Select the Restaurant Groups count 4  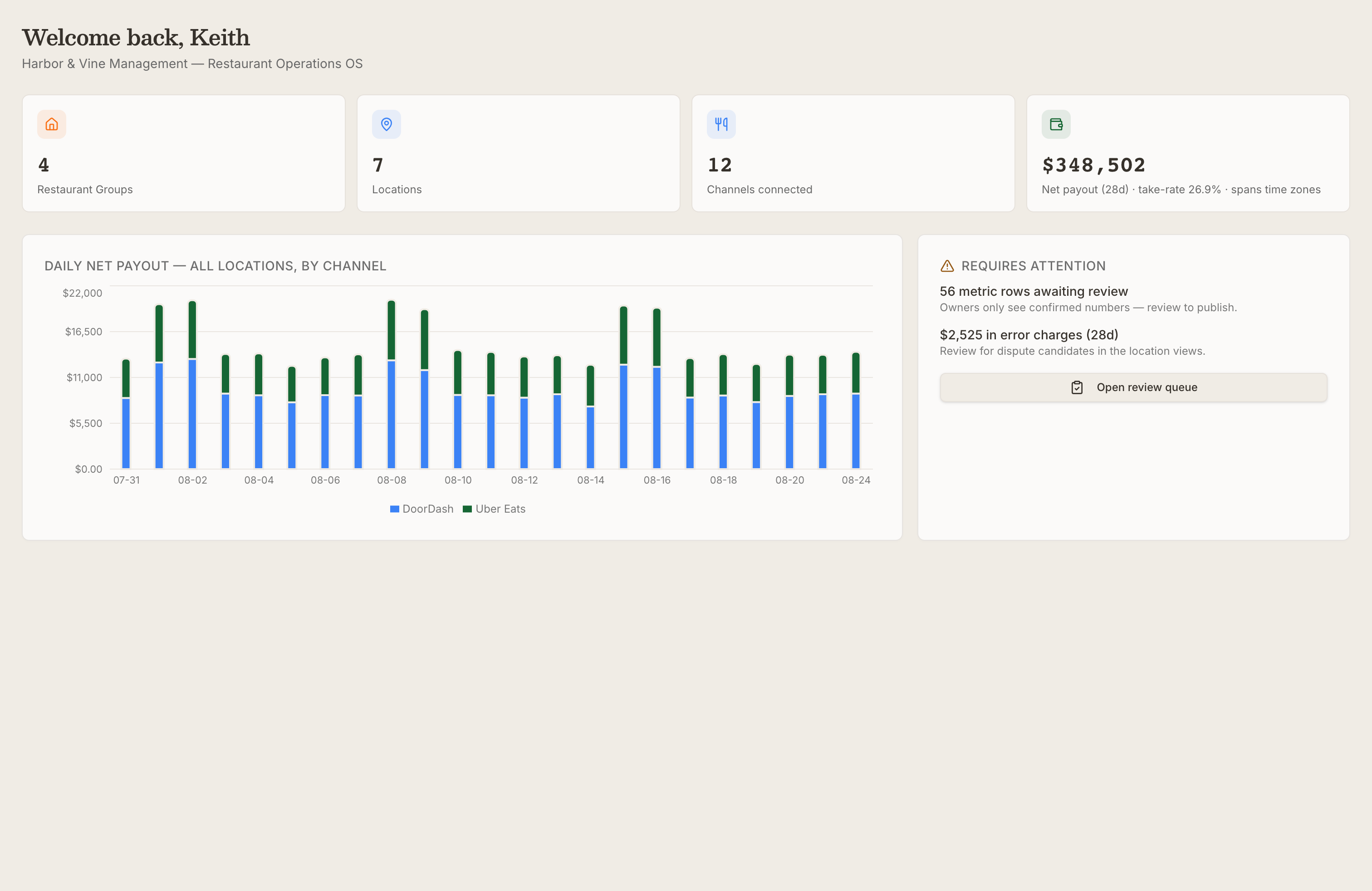(44, 166)
